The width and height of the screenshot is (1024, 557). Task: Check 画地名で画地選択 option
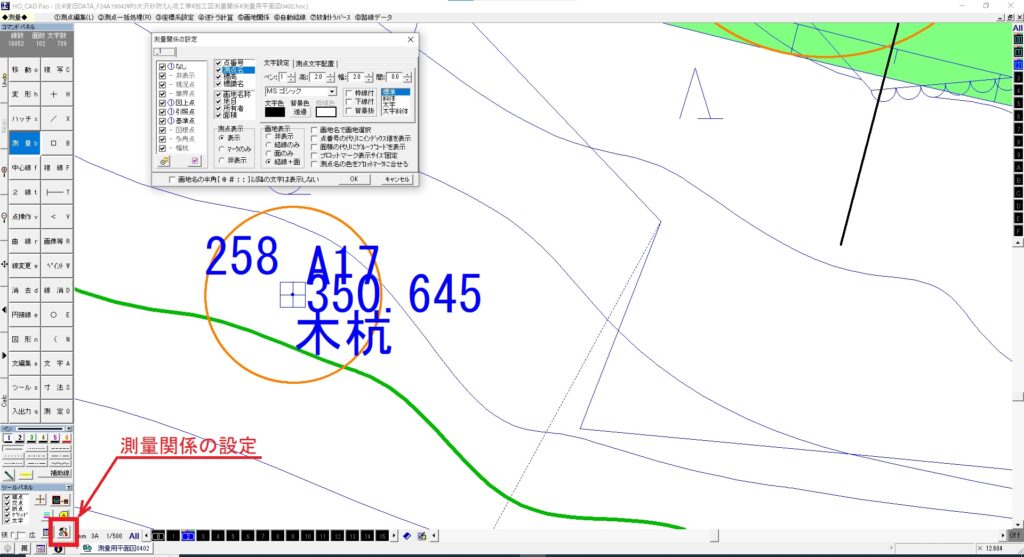(315, 130)
